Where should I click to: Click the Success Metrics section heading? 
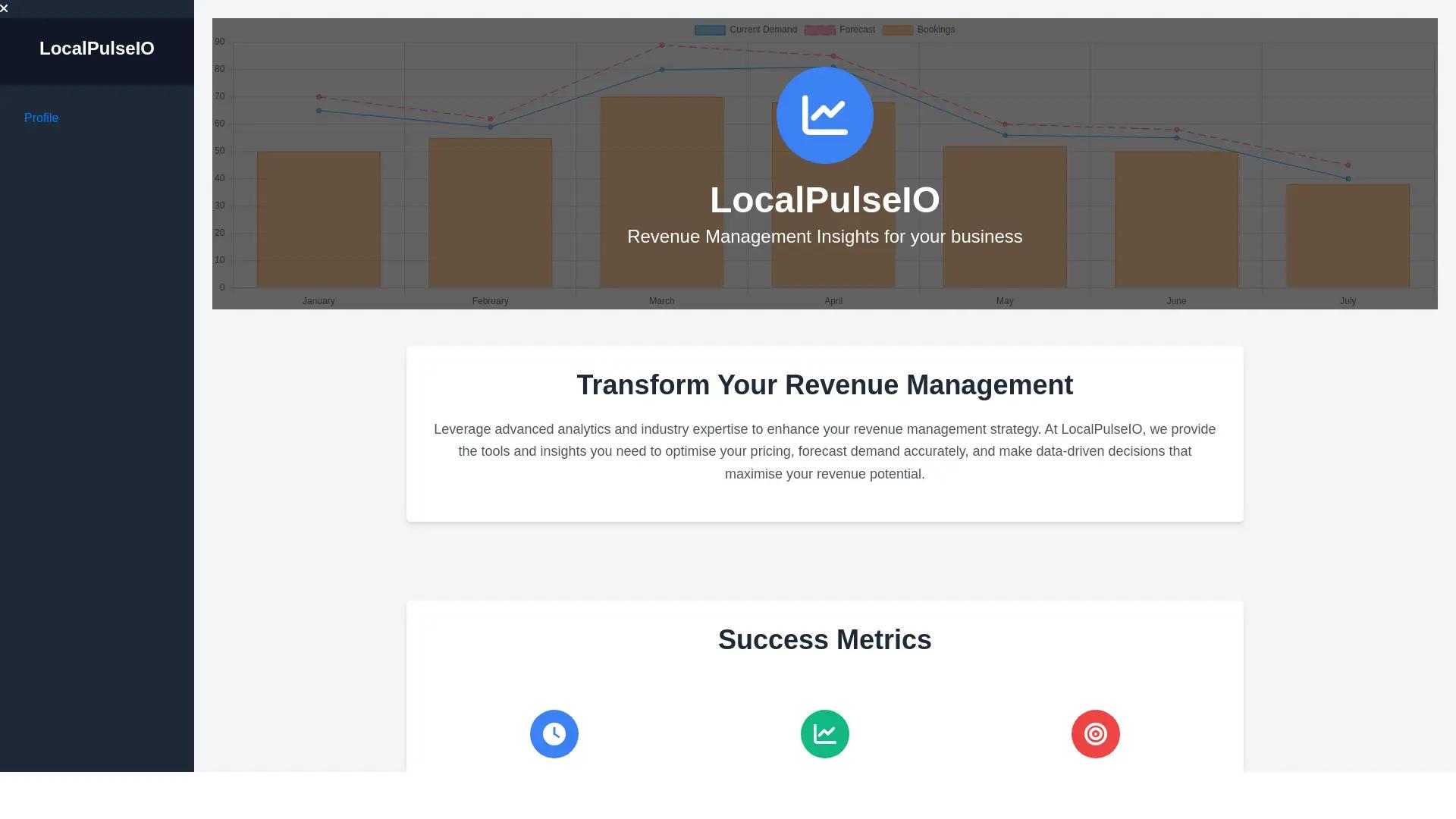coord(824,639)
